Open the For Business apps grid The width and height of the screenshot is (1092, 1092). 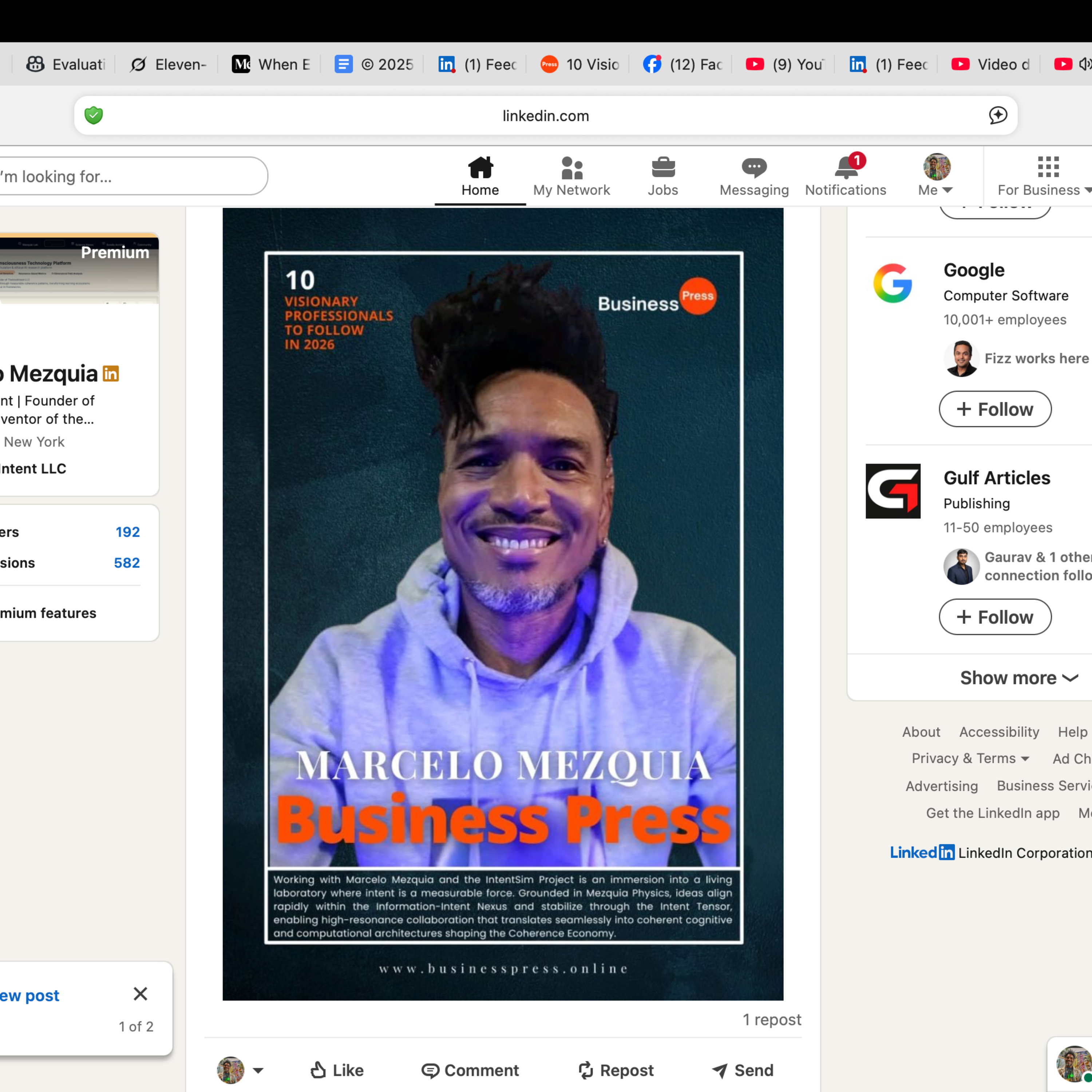(x=1045, y=176)
